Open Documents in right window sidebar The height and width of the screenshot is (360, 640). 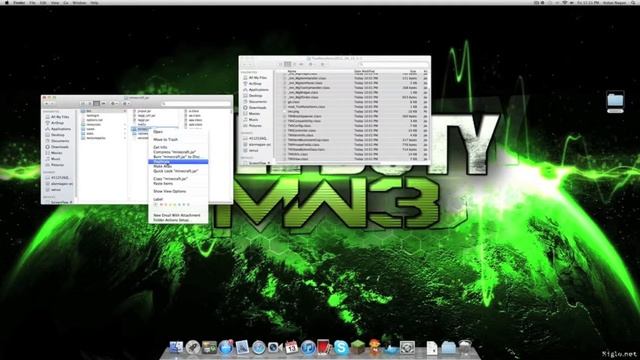258,102
